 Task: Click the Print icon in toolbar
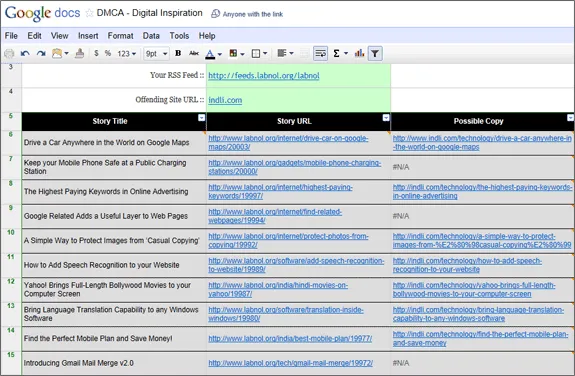click(9, 54)
